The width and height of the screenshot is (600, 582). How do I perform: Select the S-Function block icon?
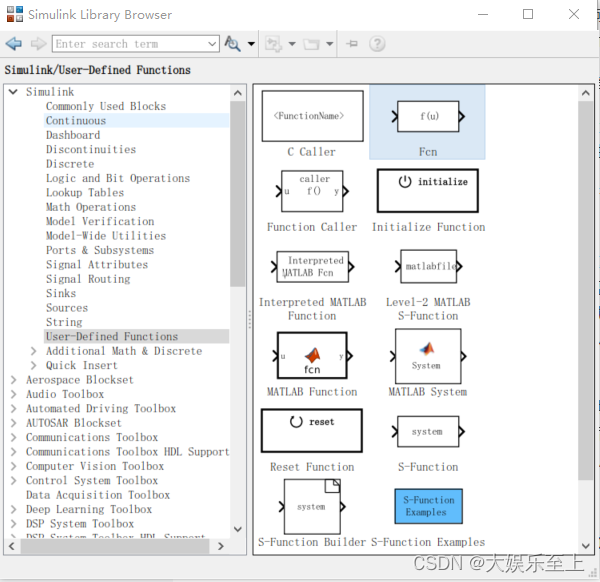click(x=428, y=432)
